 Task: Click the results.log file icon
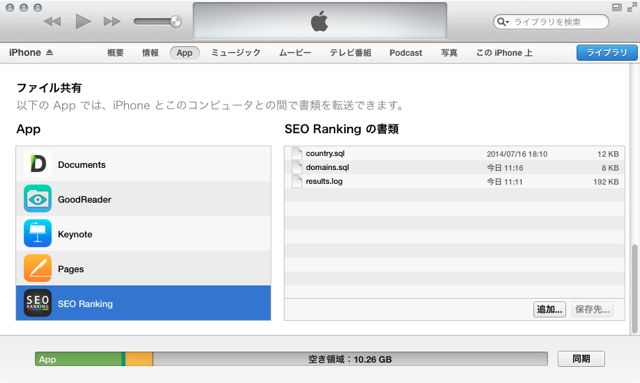click(x=297, y=181)
